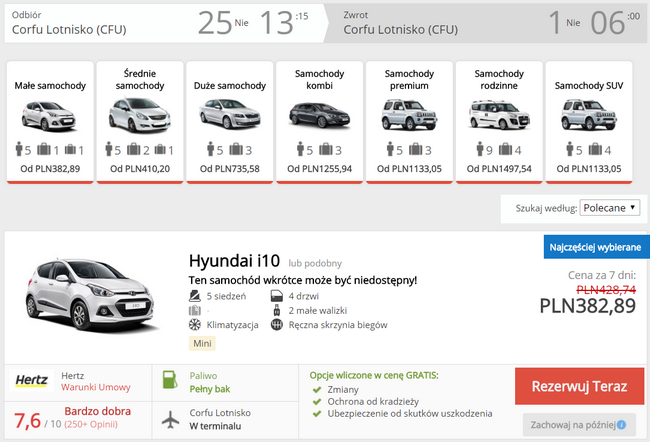Click the luggage icon in Samochody SUV card
Viewport: 650px width, 442px height.
click(595, 148)
